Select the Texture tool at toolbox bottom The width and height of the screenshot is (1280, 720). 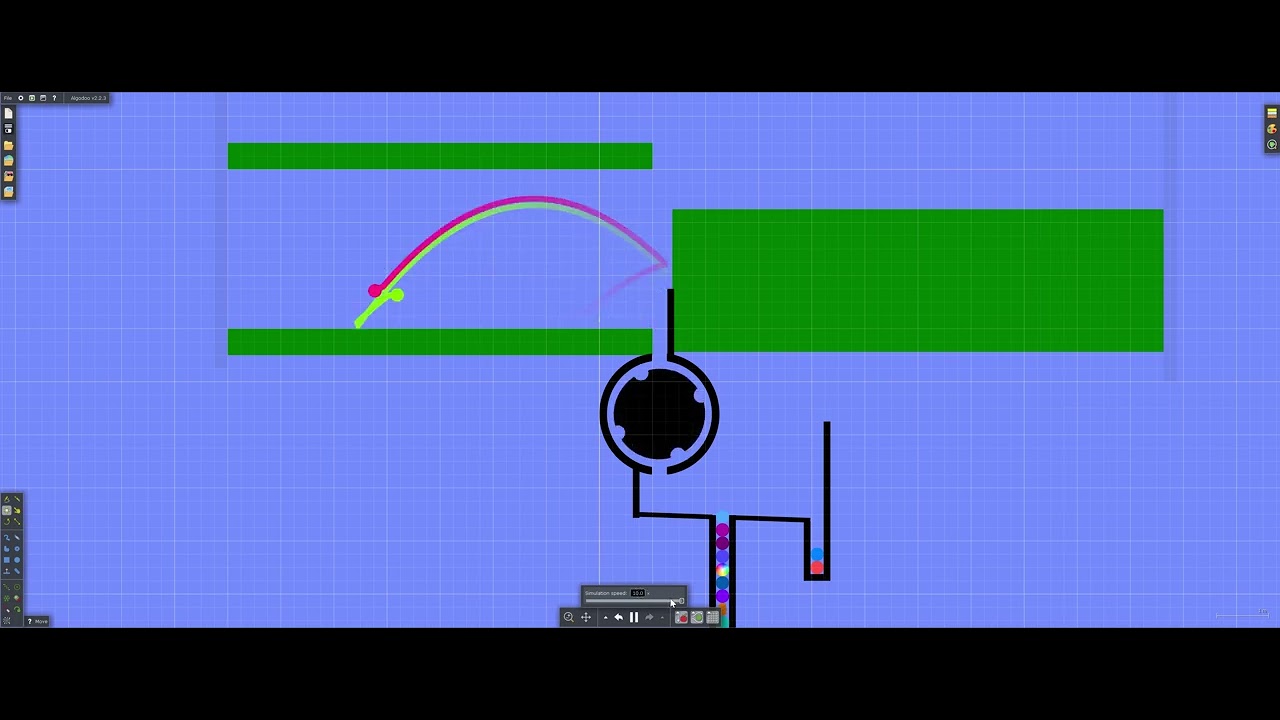[x=7, y=620]
